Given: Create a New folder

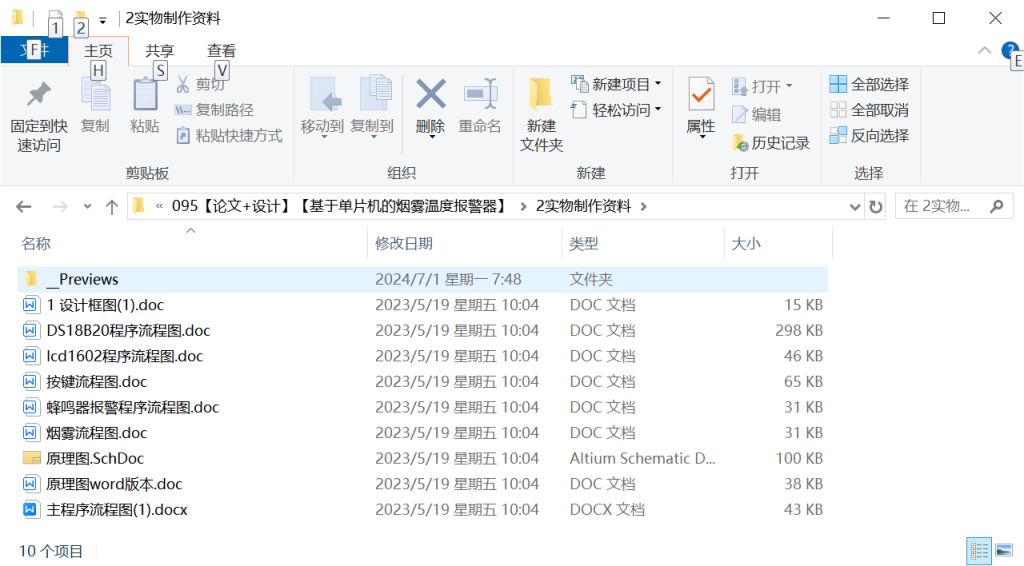Looking at the screenshot, I should [x=541, y=116].
